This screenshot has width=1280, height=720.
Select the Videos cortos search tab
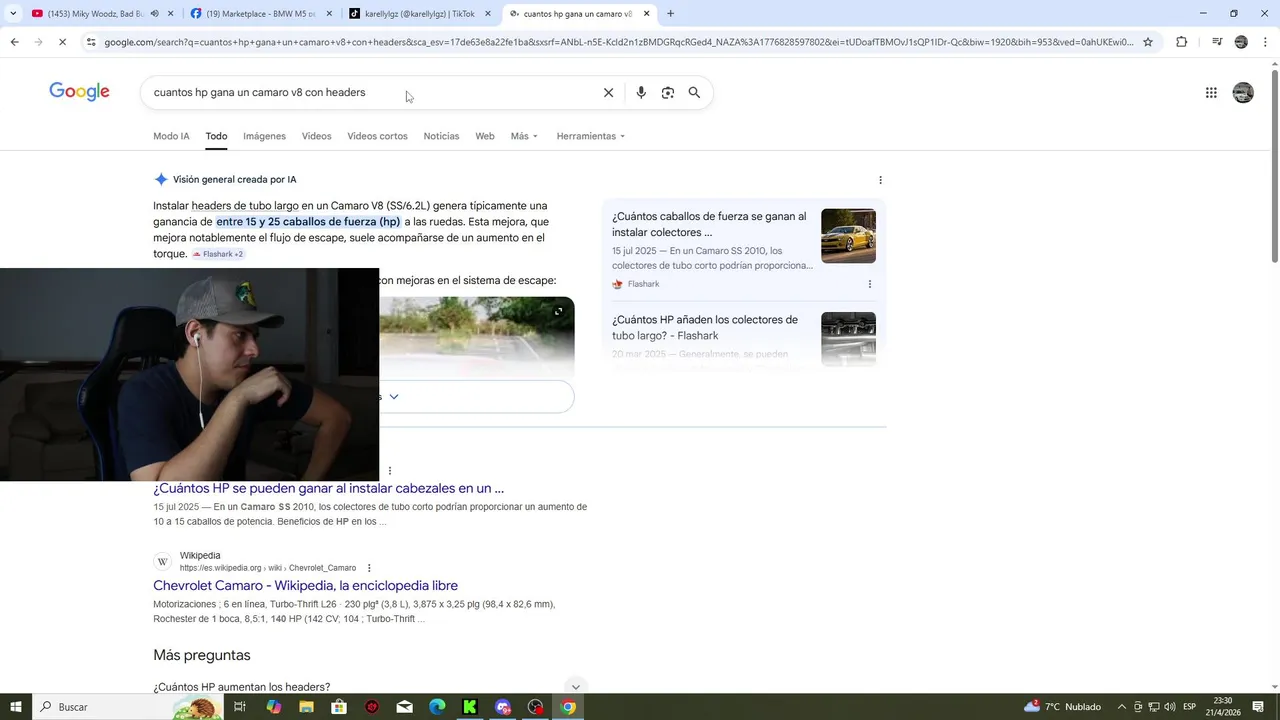tap(377, 136)
